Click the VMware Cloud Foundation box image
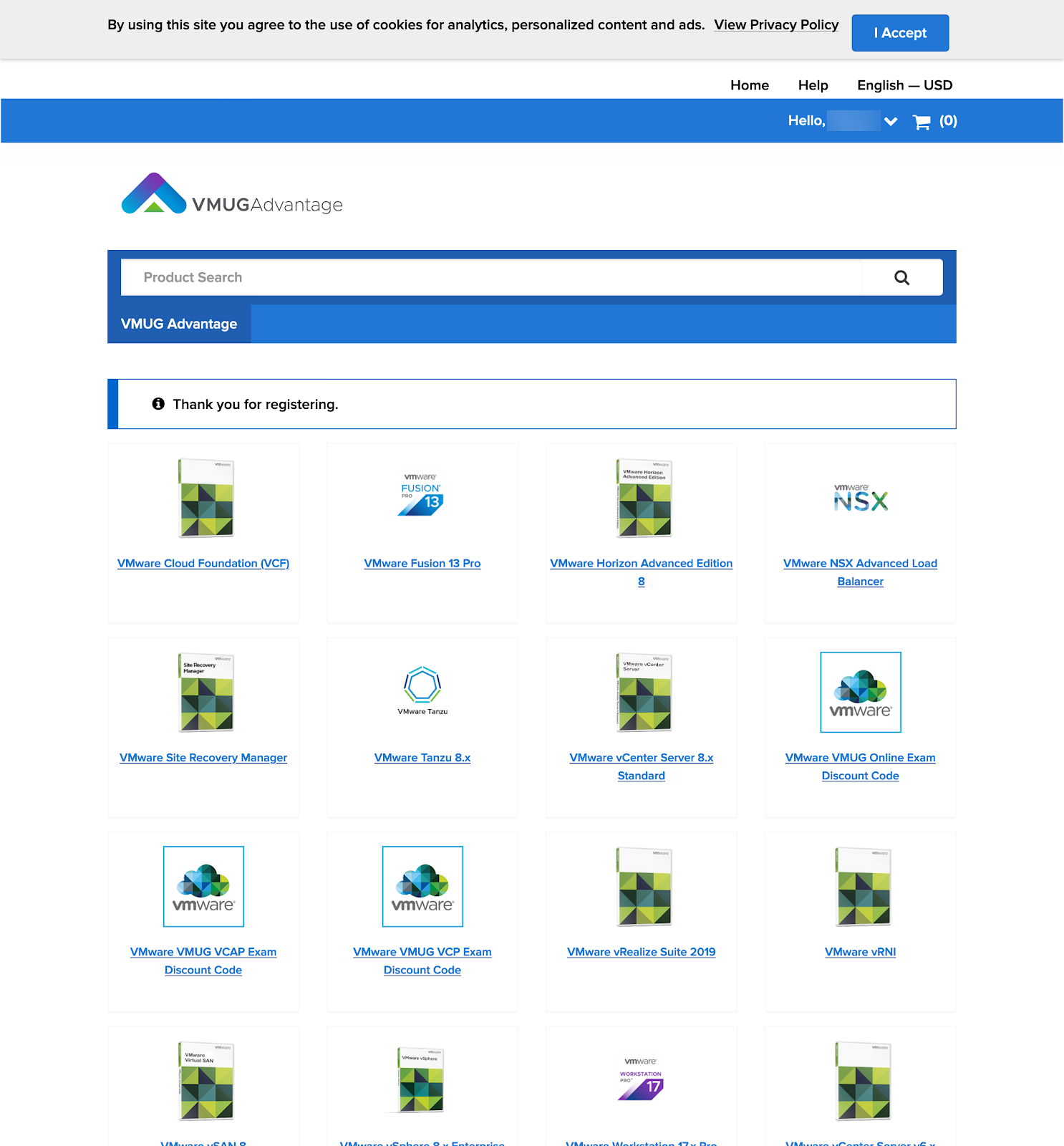Viewport: 1064px width, 1146px height. 206,499
